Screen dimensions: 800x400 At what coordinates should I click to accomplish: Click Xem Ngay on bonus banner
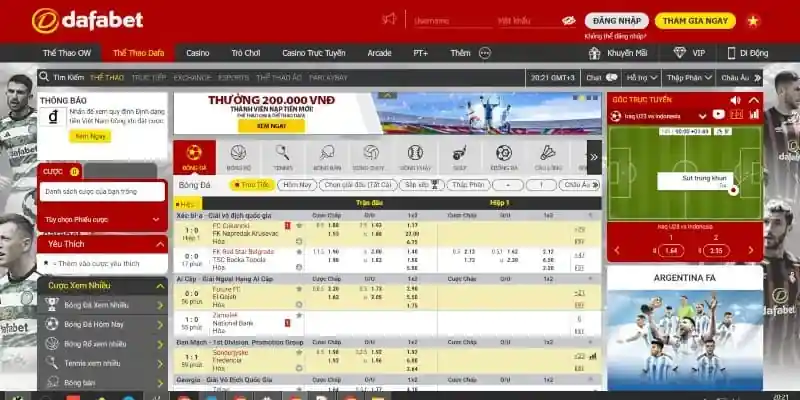tap(271, 126)
